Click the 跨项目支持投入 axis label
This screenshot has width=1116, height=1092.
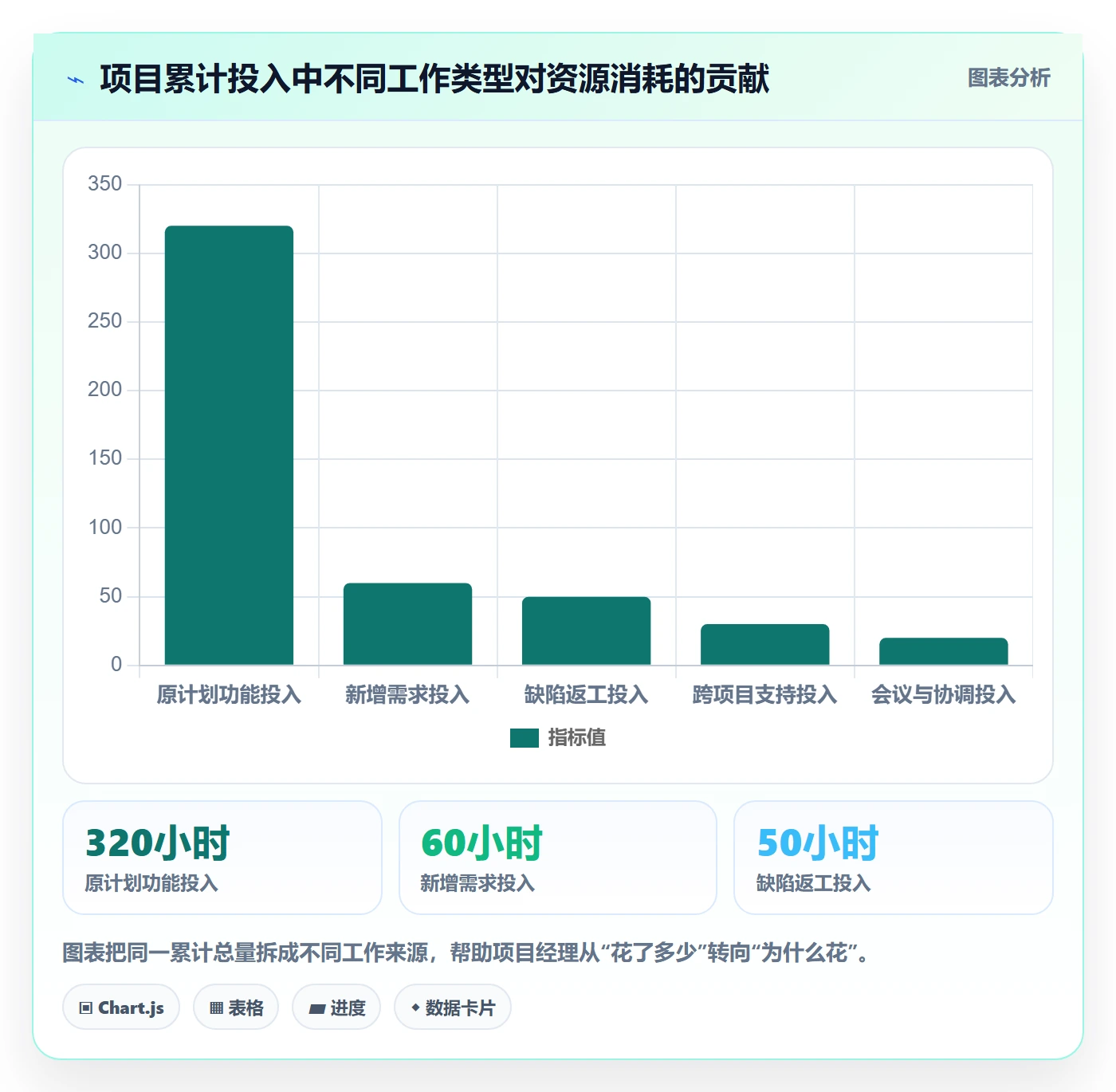(x=764, y=695)
